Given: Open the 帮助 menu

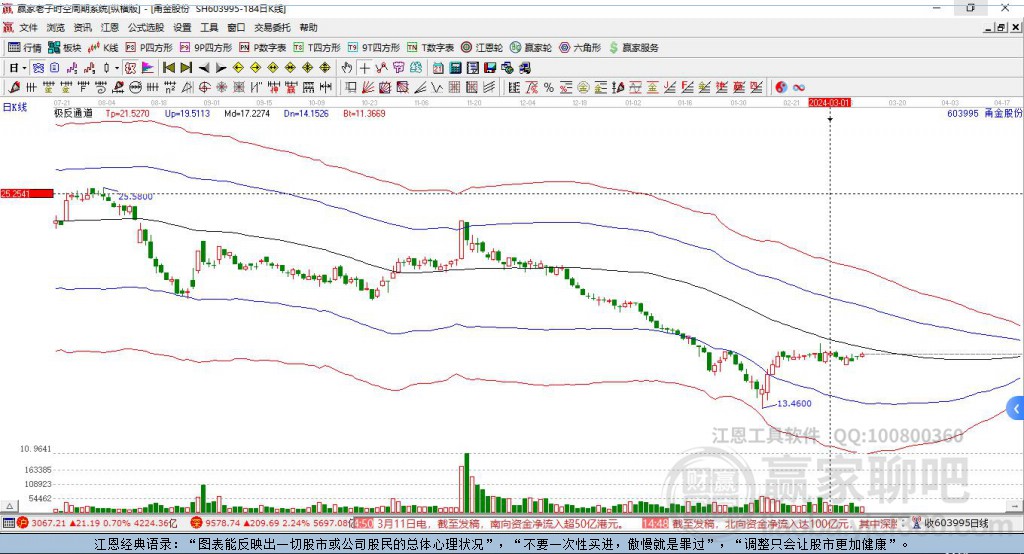Looking at the screenshot, I should click(x=308, y=27).
